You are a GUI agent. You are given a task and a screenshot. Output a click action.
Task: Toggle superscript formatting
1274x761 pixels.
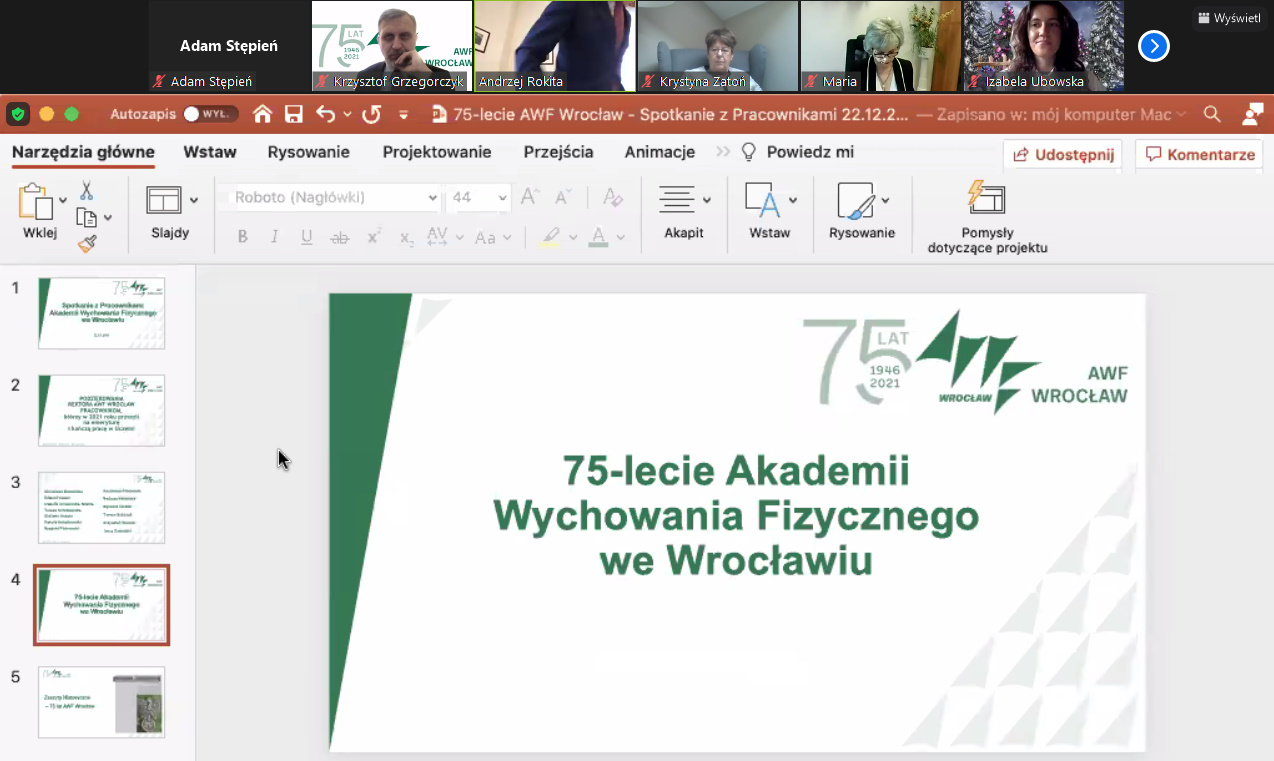tap(374, 237)
